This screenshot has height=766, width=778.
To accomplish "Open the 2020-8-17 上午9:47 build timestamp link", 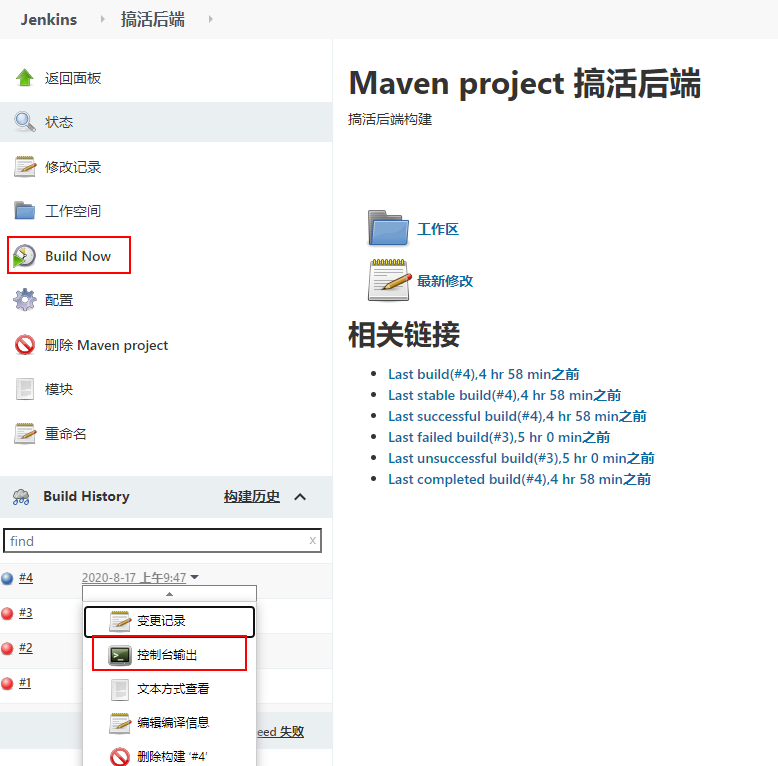I will (134, 577).
